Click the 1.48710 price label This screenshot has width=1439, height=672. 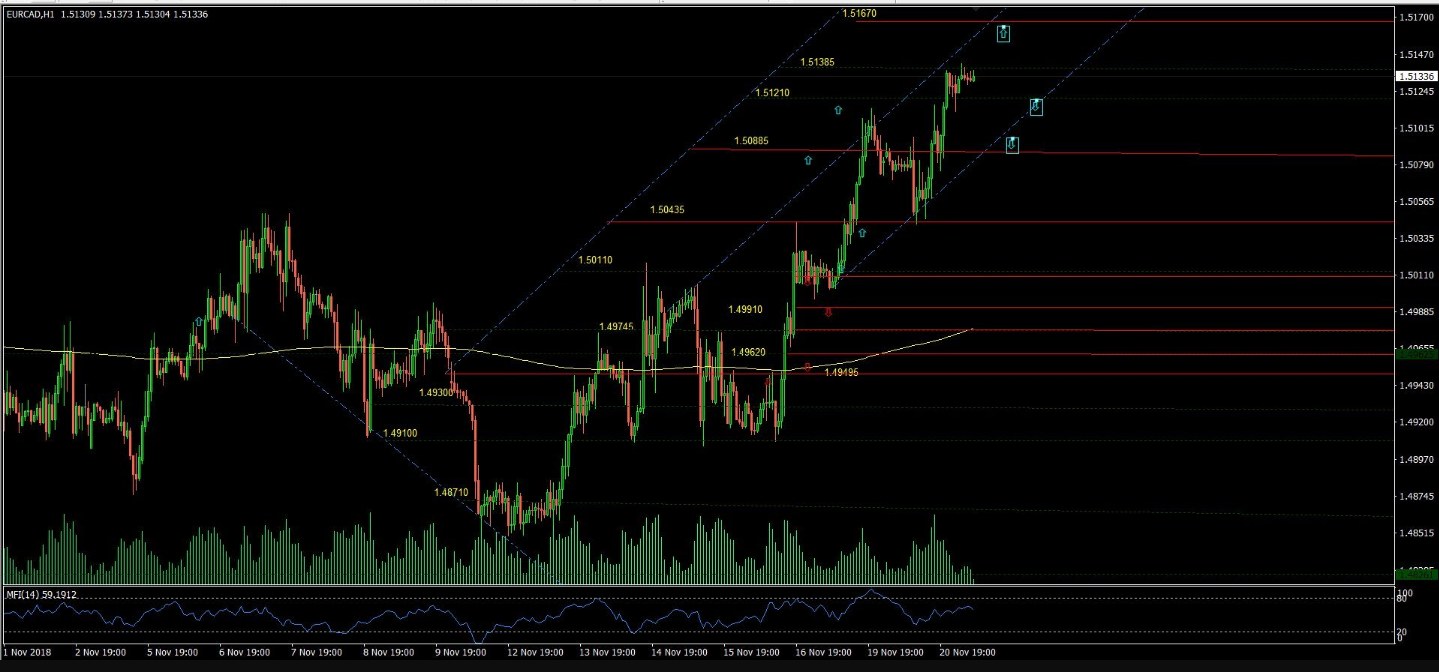click(451, 492)
